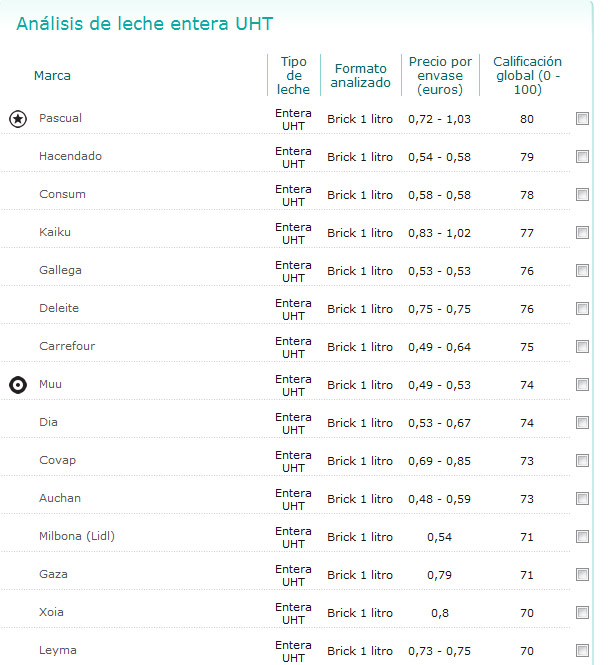Click the Gallega brand name
Image resolution: width=608 pixels, height=665 pixels.
pos(60,271)
